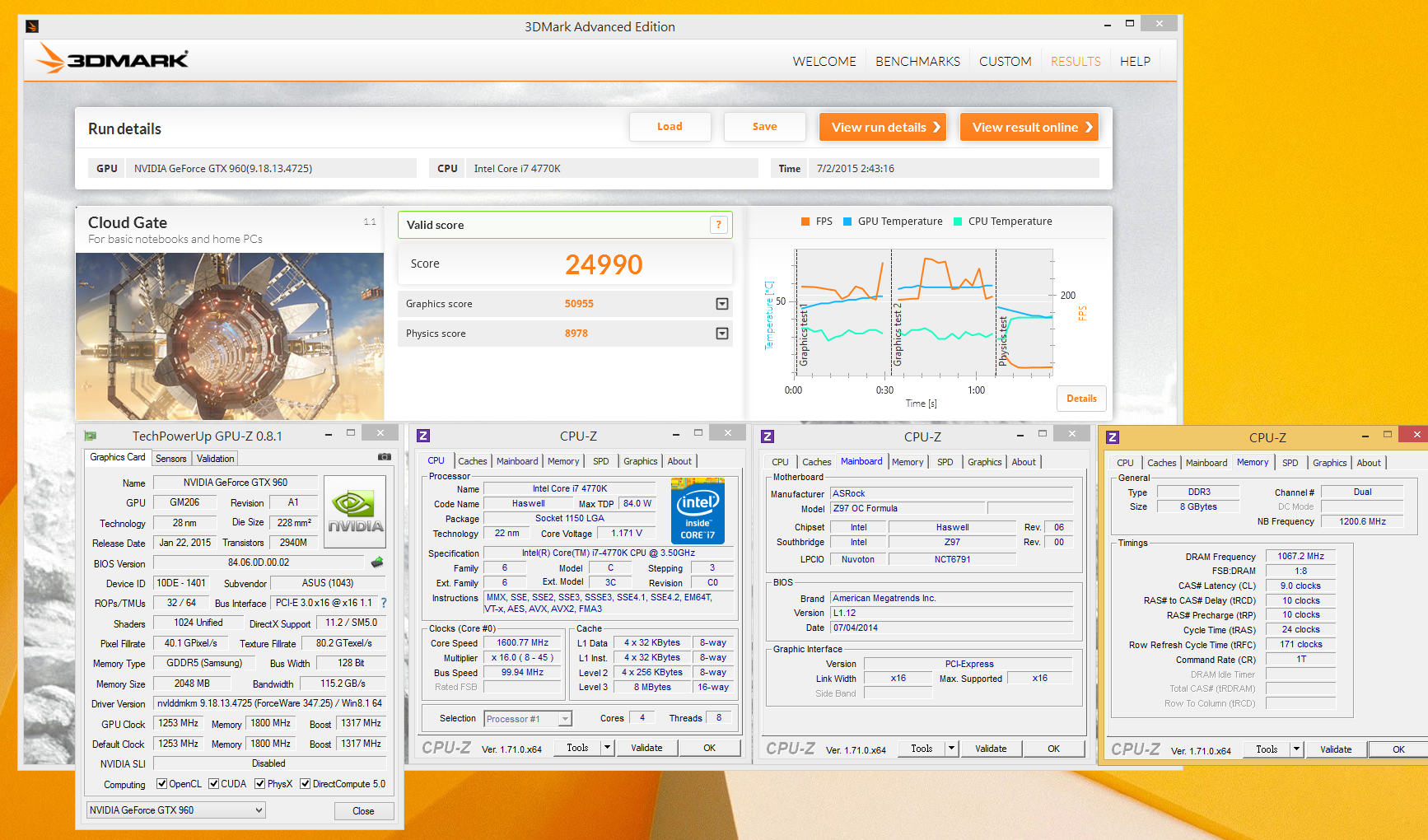Click OK in the Mainboard CPU-Z window

[1053, 749]
